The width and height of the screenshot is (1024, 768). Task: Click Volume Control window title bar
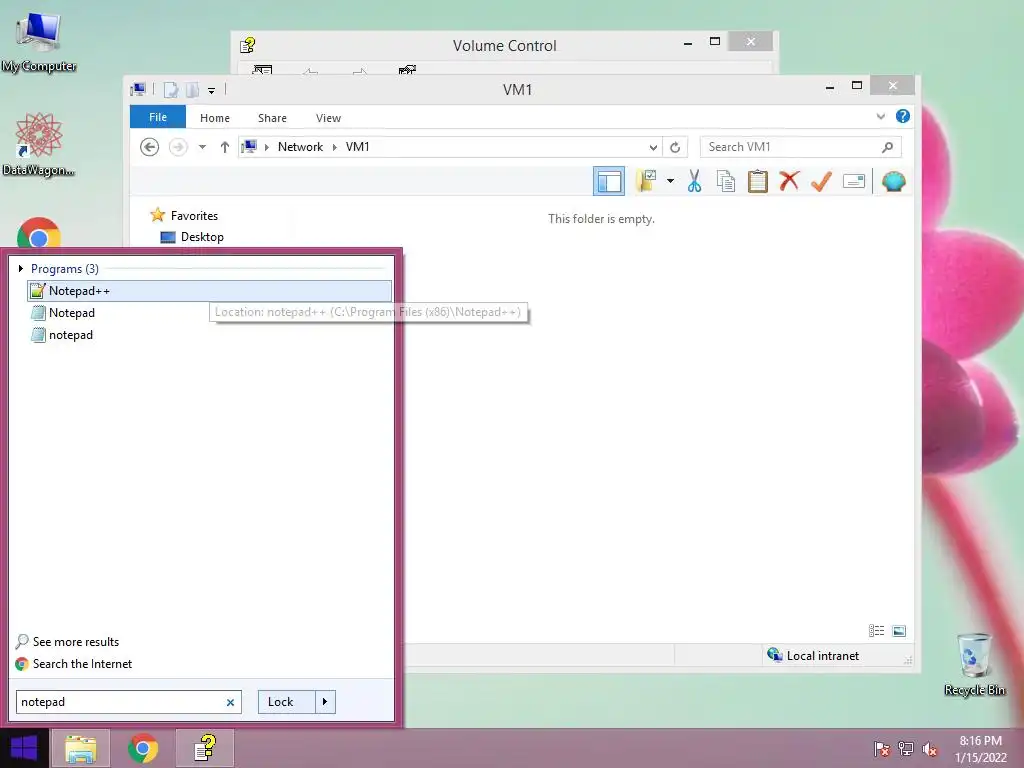click(x=504, y=46)
